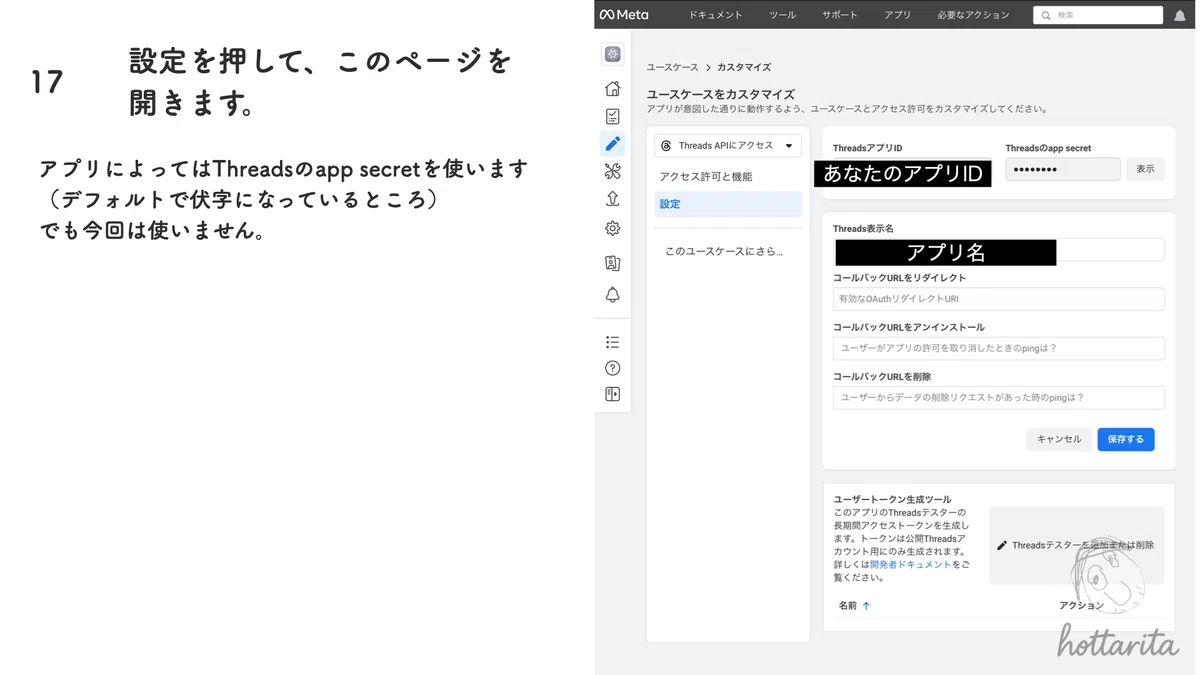Image resolution: width=1200 pixels, height=675 pixels.
Task: Click the カスタマイズ breadcrumb
Action: point(744,67)
